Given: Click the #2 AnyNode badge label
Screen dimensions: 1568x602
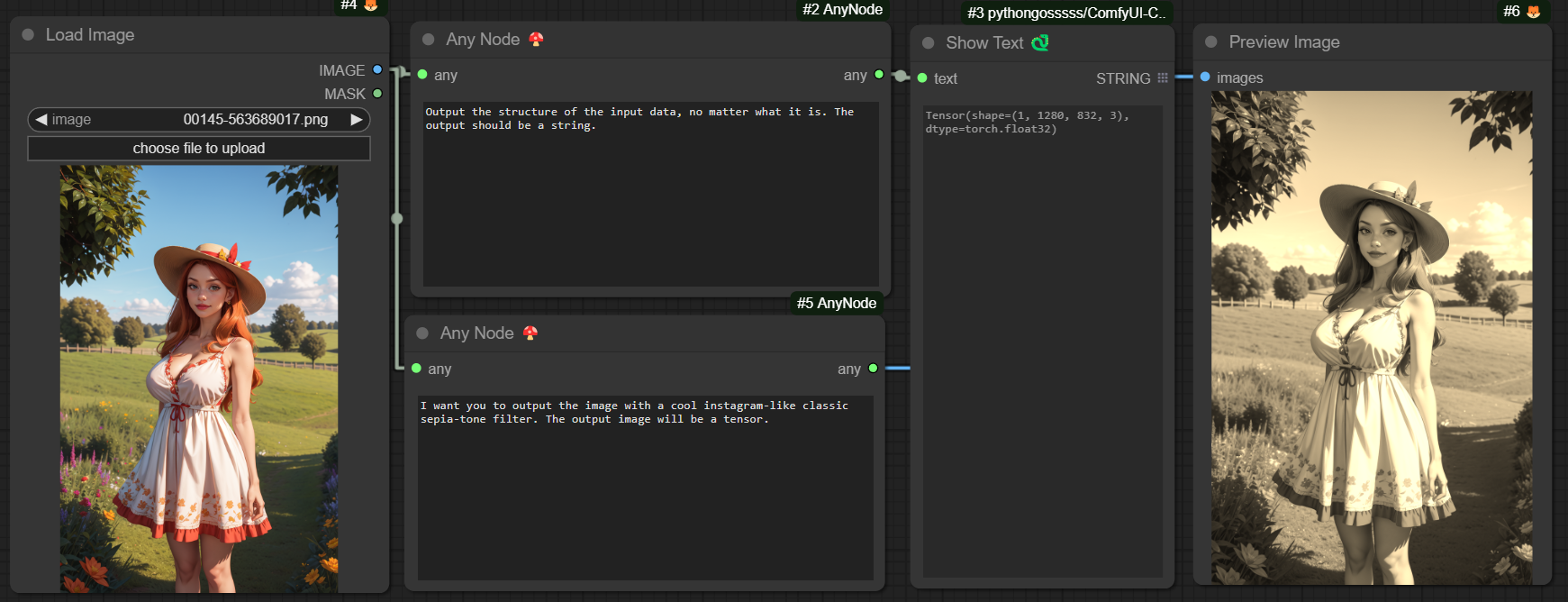Looking at the screenshot, I should pos(843,9).
